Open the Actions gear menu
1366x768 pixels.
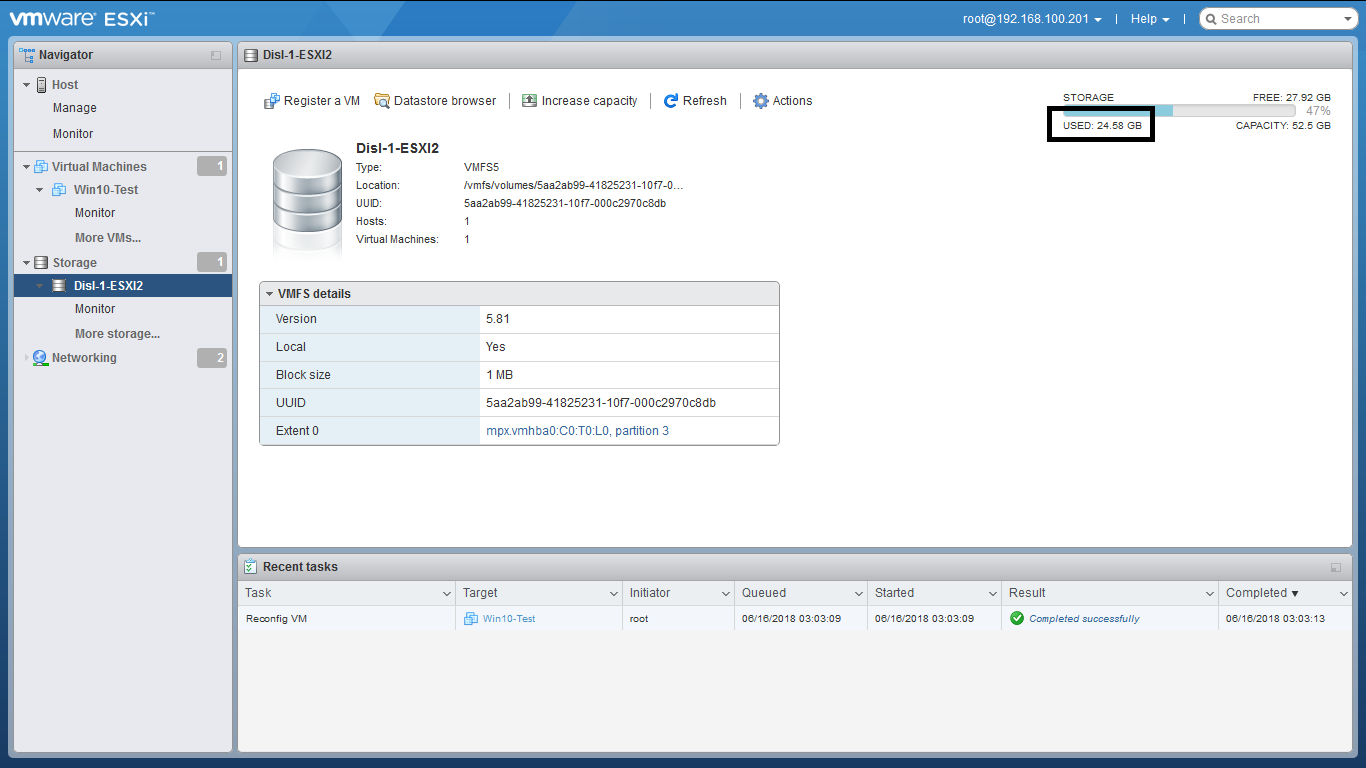click(783, 101)
